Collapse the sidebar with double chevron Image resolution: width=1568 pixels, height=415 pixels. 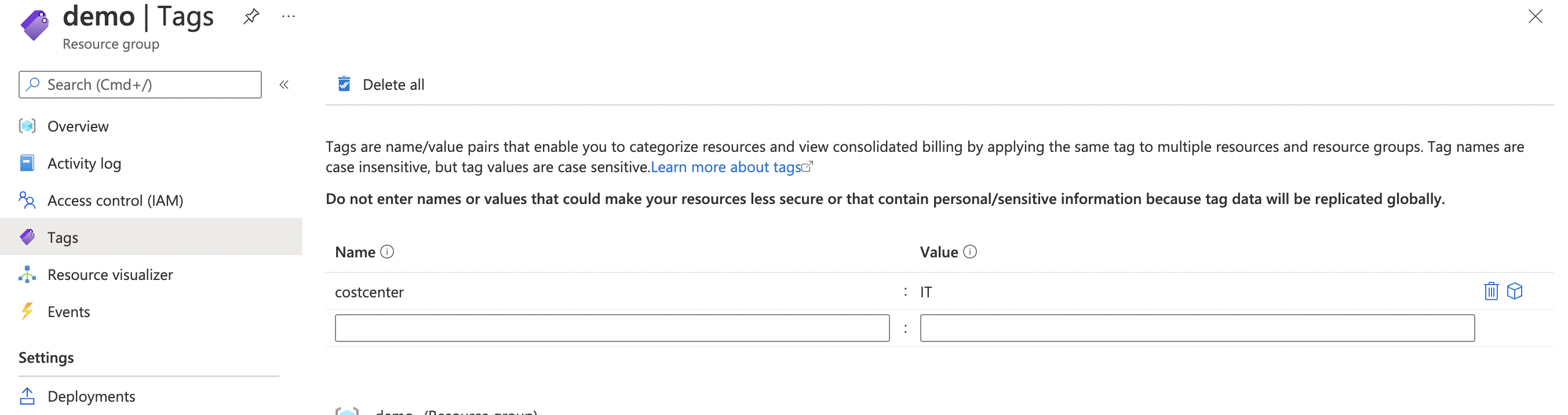[284, 85]
